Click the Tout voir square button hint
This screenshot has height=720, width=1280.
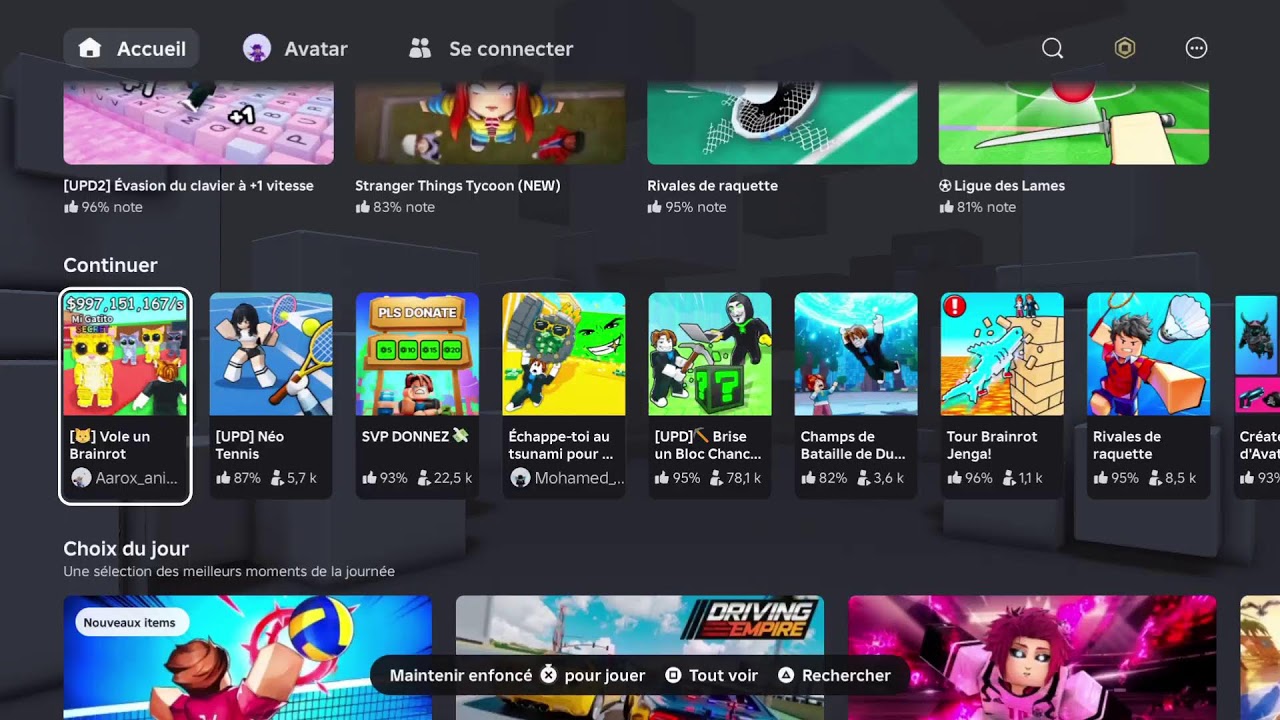(x=712, y=675)
